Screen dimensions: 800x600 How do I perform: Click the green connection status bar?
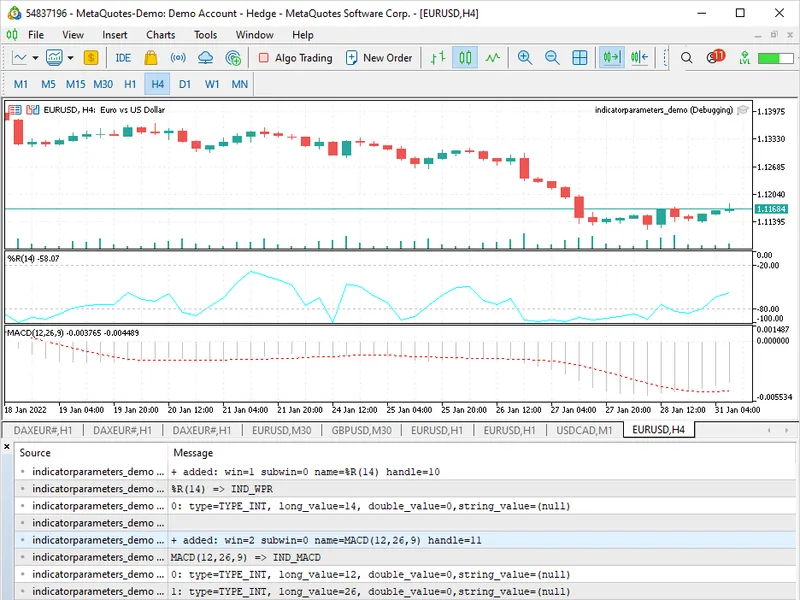[x=775, y=58]
